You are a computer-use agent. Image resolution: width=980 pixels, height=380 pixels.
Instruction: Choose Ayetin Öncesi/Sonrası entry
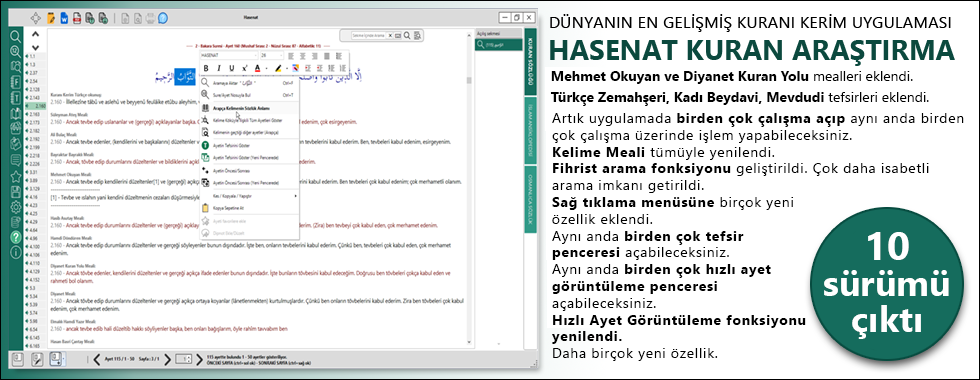point(250,170)
